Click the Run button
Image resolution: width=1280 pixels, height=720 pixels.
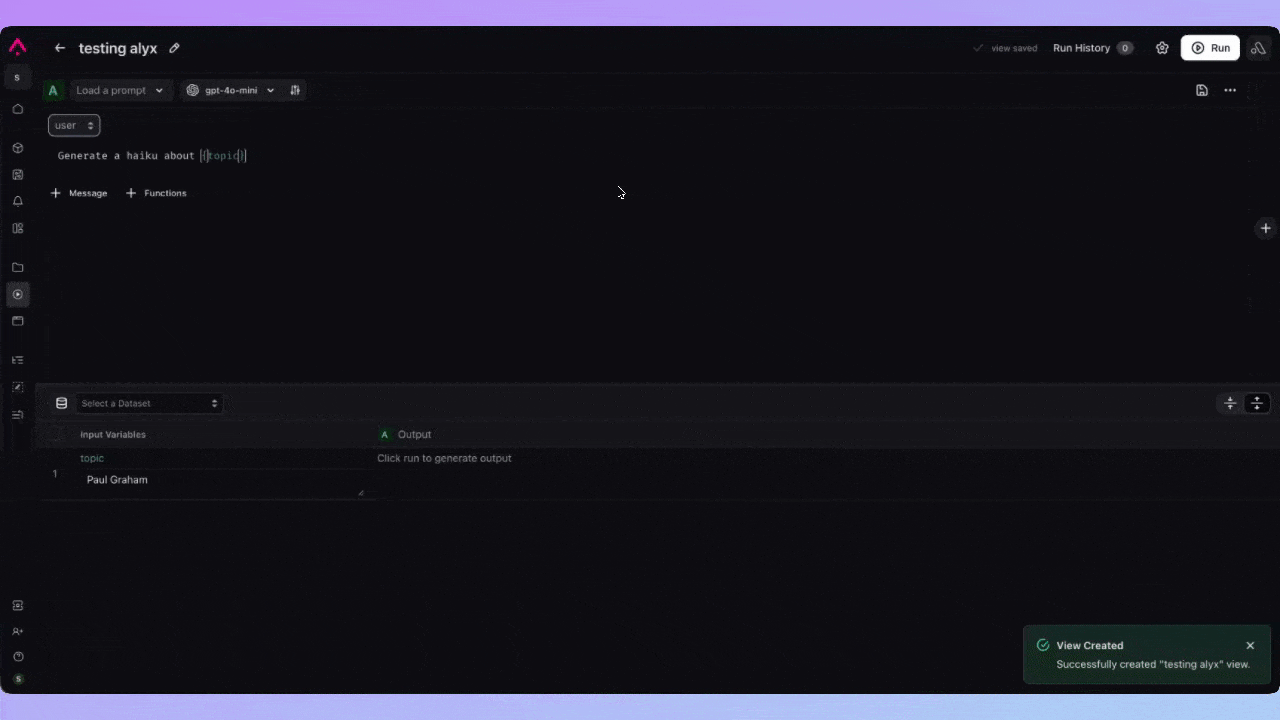1210,48
